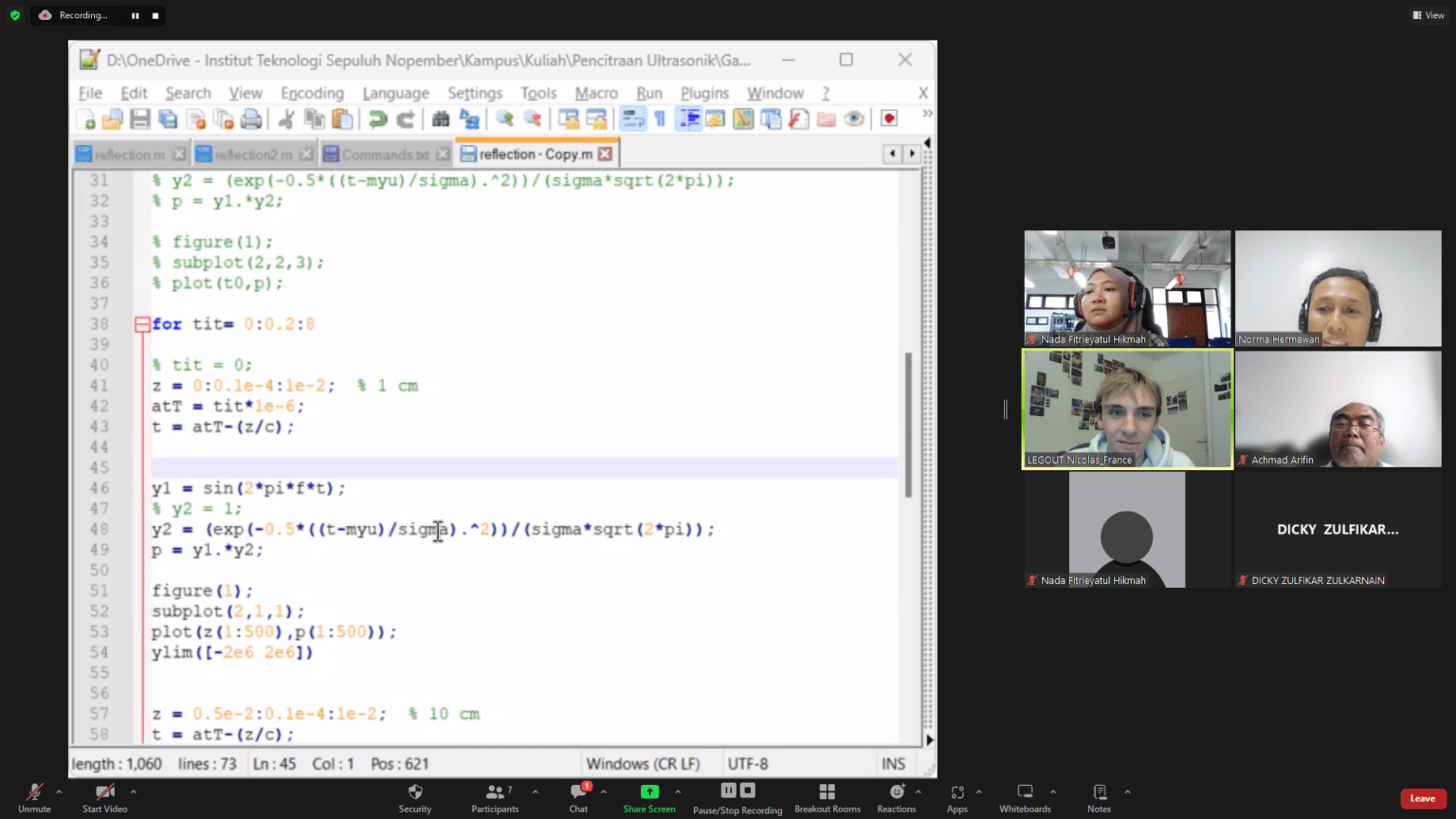Click the Zoom Out magnifier icon
This screenshot has width=1456, height=819.
click(x=533, y=119)
